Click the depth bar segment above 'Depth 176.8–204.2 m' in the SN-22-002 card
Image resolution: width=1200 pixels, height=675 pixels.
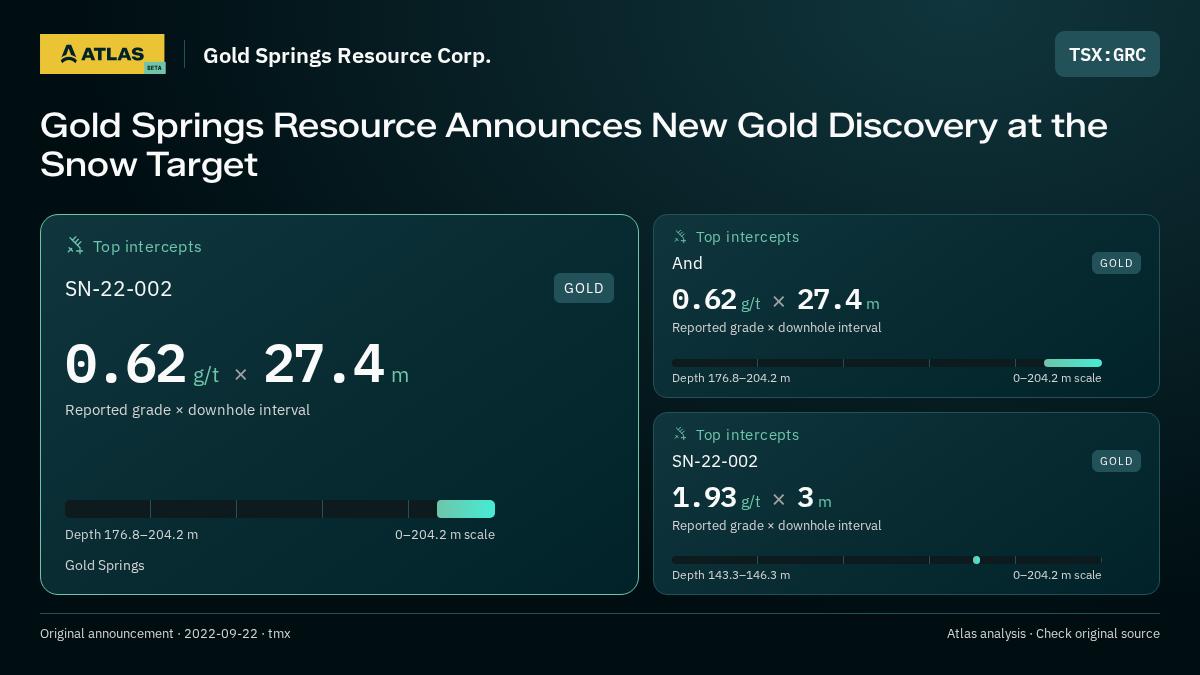pyautogui.click(x=466, y=509)
